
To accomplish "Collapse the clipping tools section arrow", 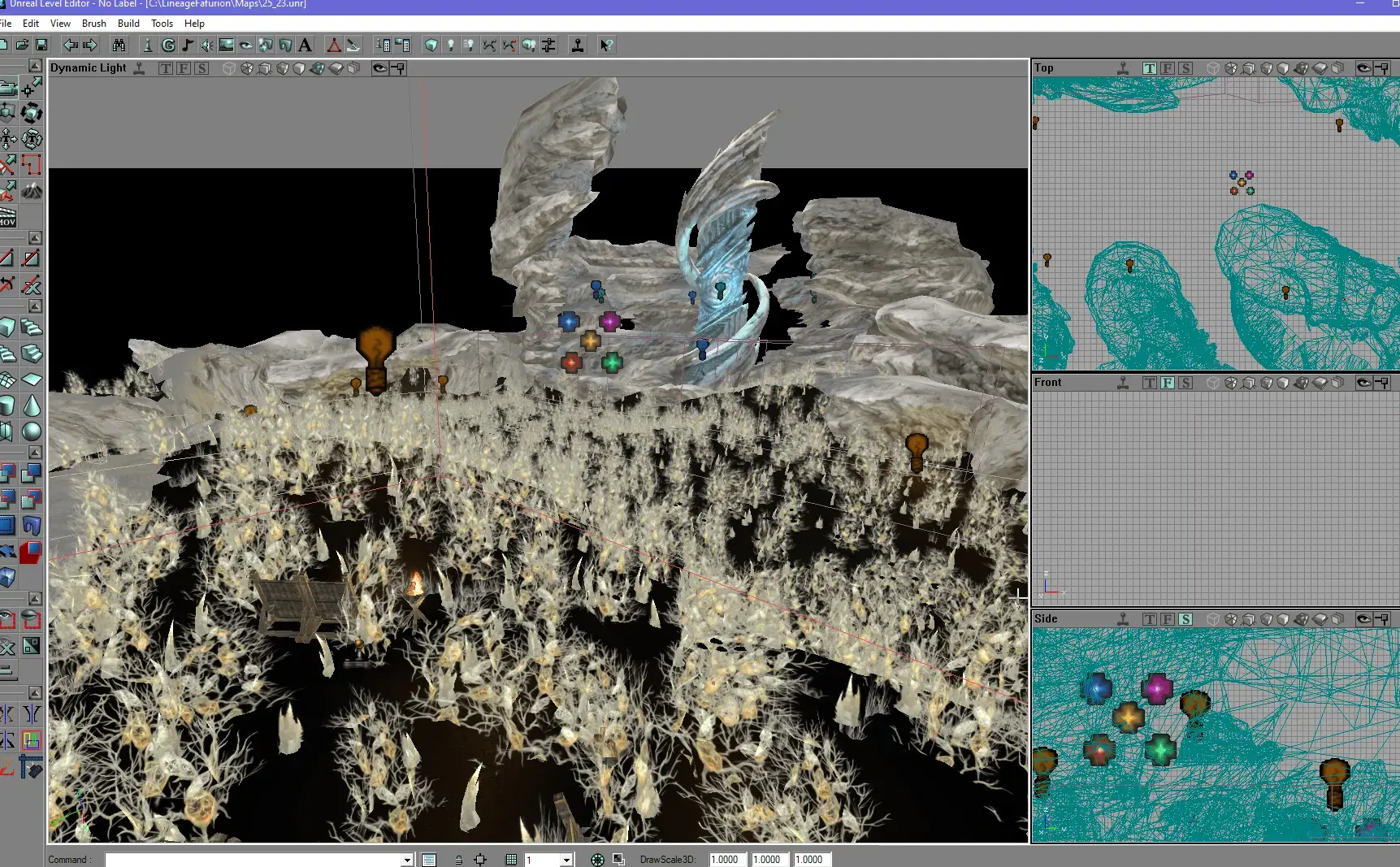I will point(35,238).
